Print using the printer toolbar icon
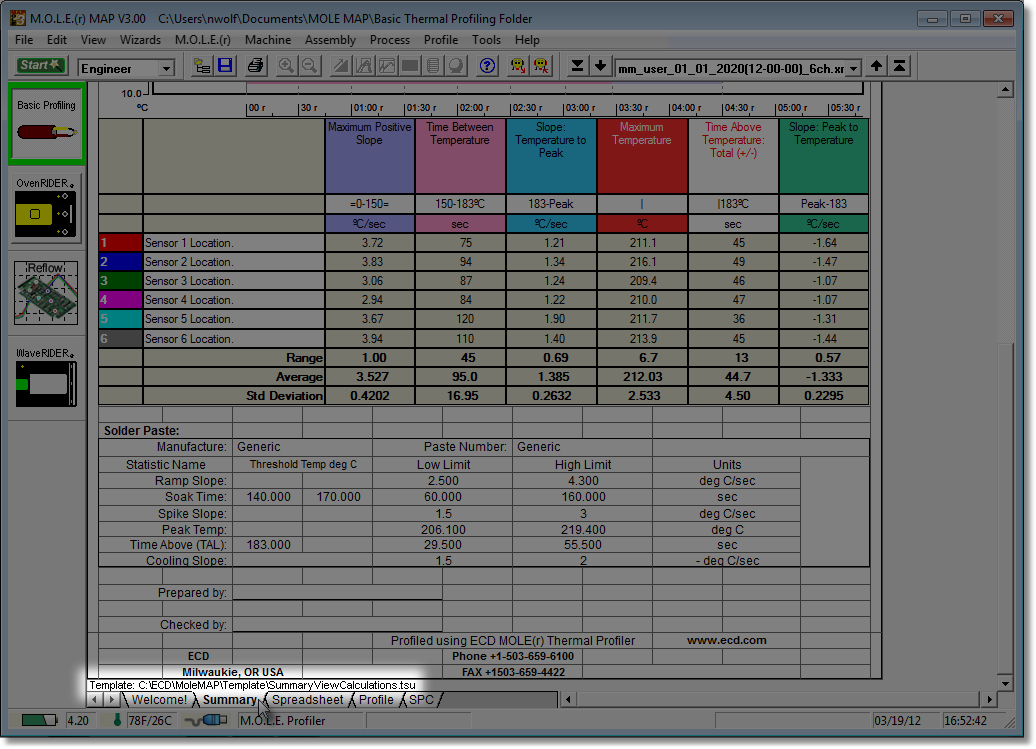This screenshot has height=749, width=1036. coord(255,66)
